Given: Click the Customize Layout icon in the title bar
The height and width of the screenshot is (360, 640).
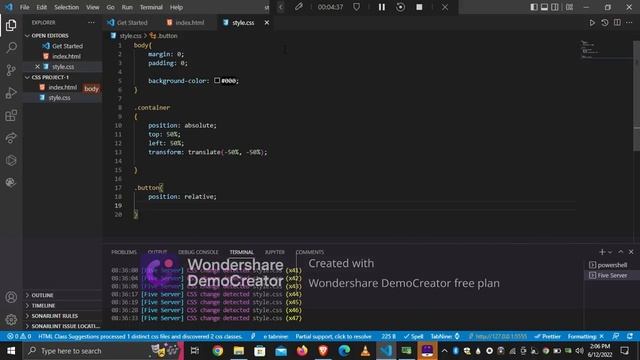Looking at the screenshot, I should (x=569, y=7).
